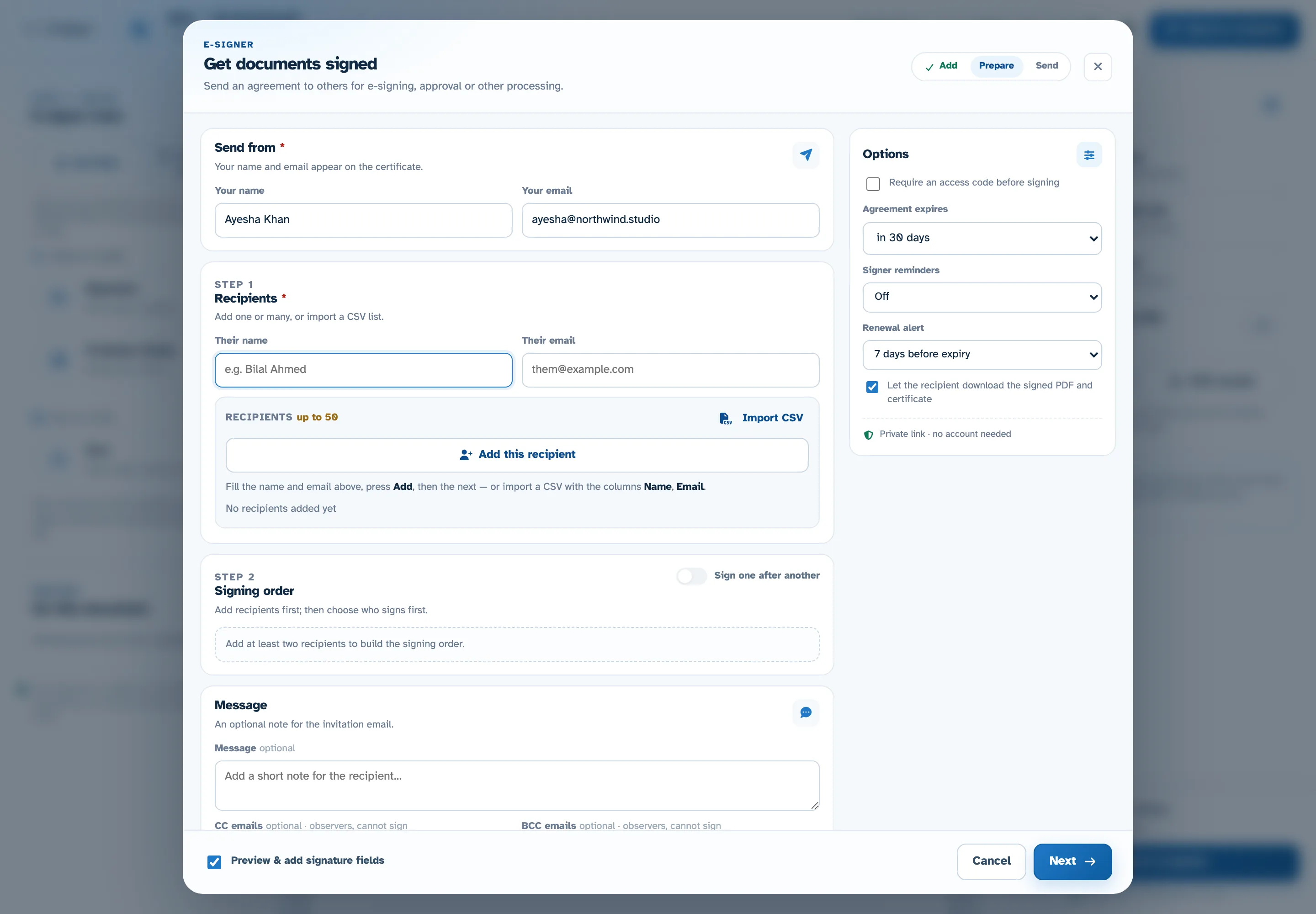Screen dimensions: 1316x914
Task: Close the Get documents signed dialog
Action: 1097,66
